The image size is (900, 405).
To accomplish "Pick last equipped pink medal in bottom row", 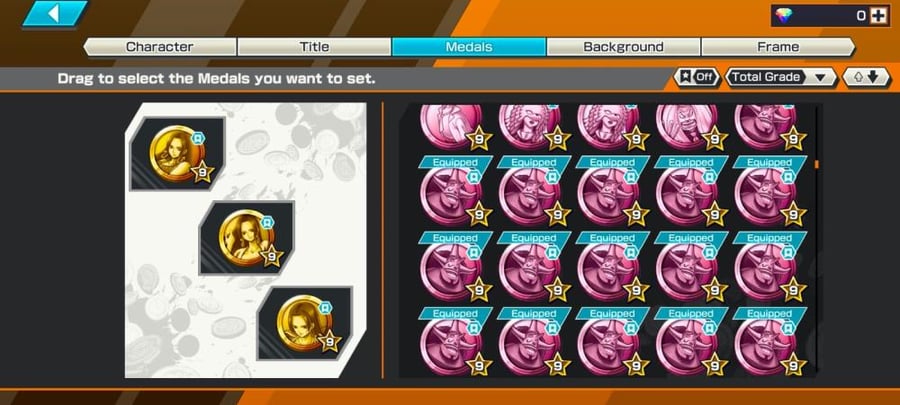I will click(769, 341).
